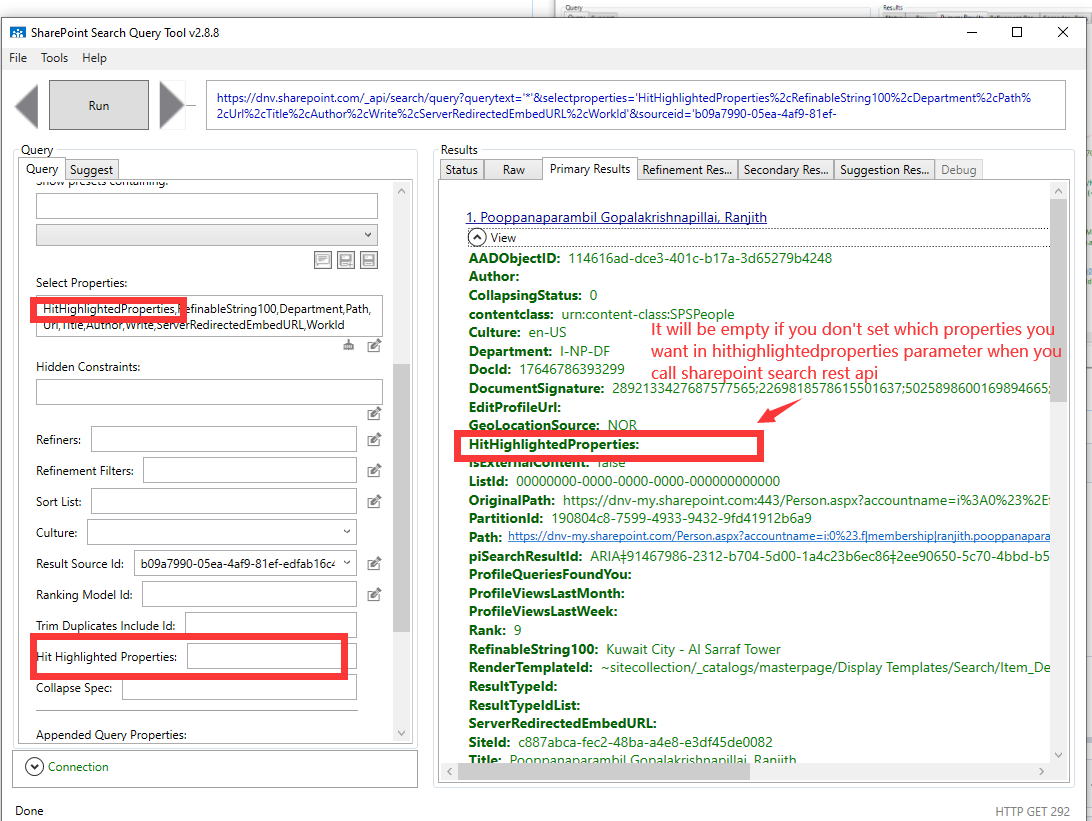Click the preset comment icon
The width and height of the screenshot is (1092, 821).
323,259
